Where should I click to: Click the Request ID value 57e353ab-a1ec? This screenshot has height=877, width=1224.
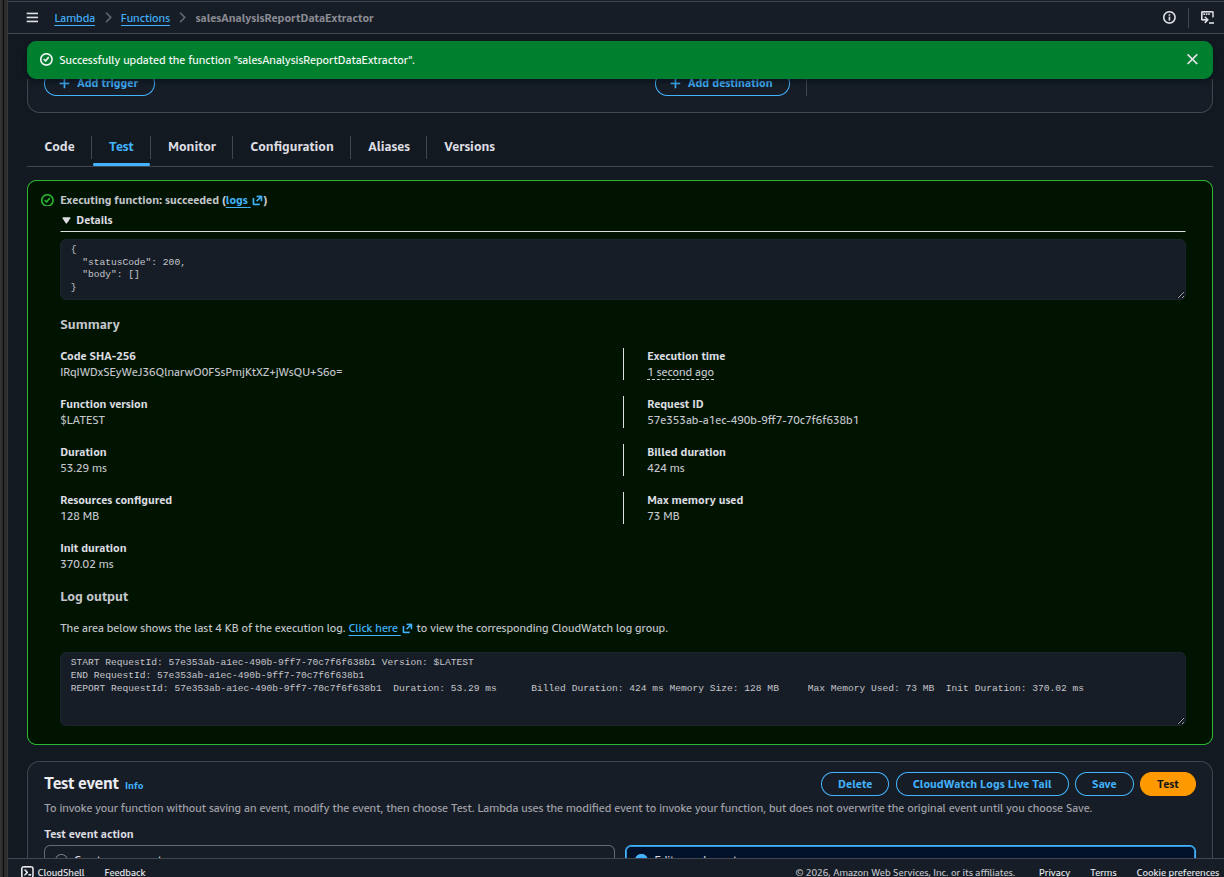point(753,420)
